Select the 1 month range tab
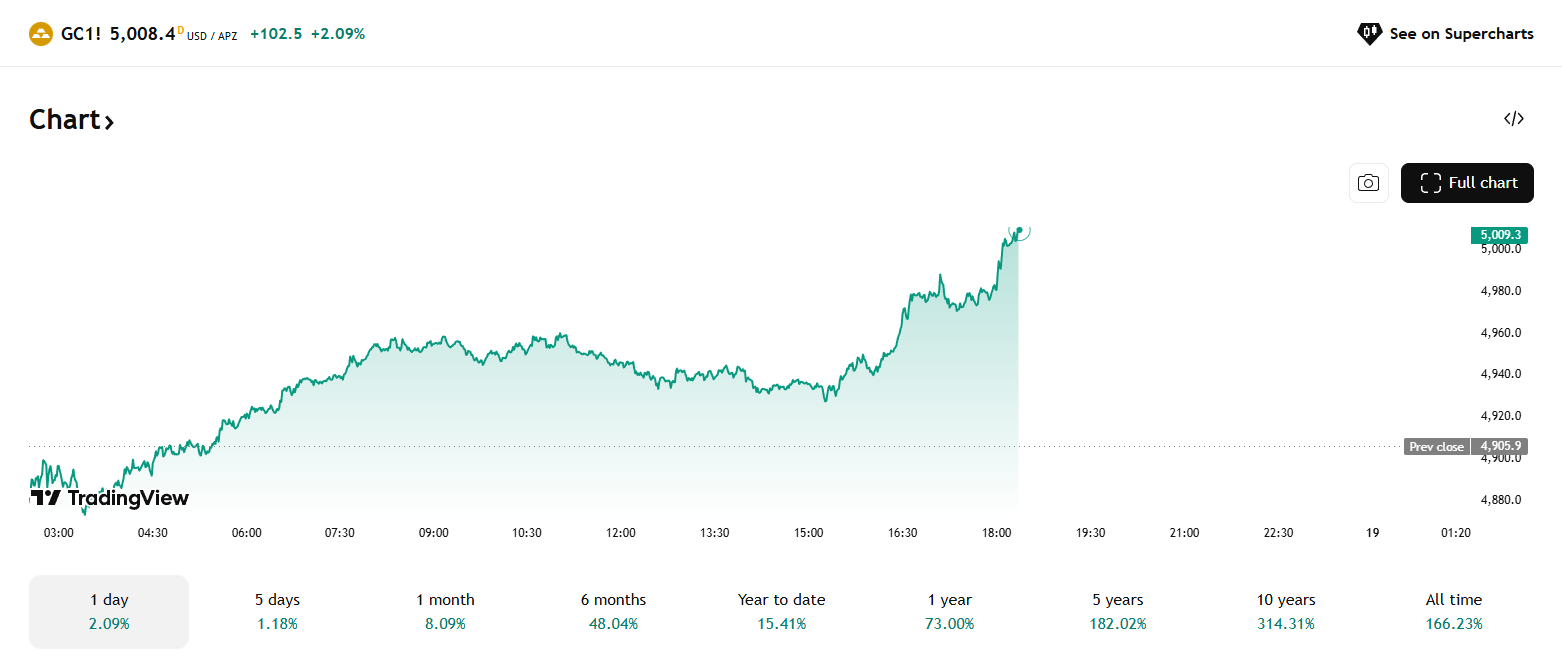The image size is (1562, 669). tap(445, 612)
